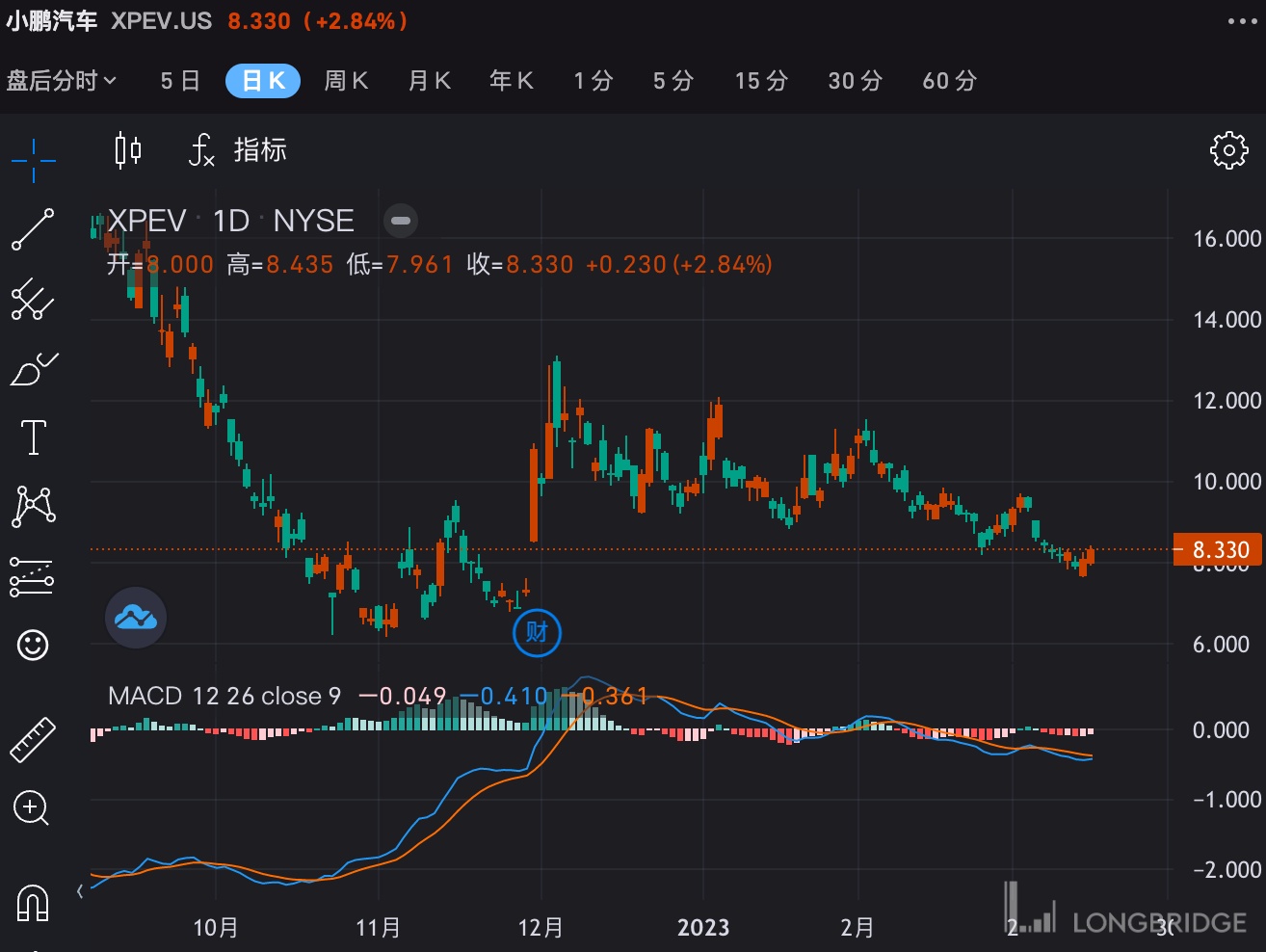Select the crosshair cursor tool
This screenshot has height=952, width=1266.
coord(34,160)
